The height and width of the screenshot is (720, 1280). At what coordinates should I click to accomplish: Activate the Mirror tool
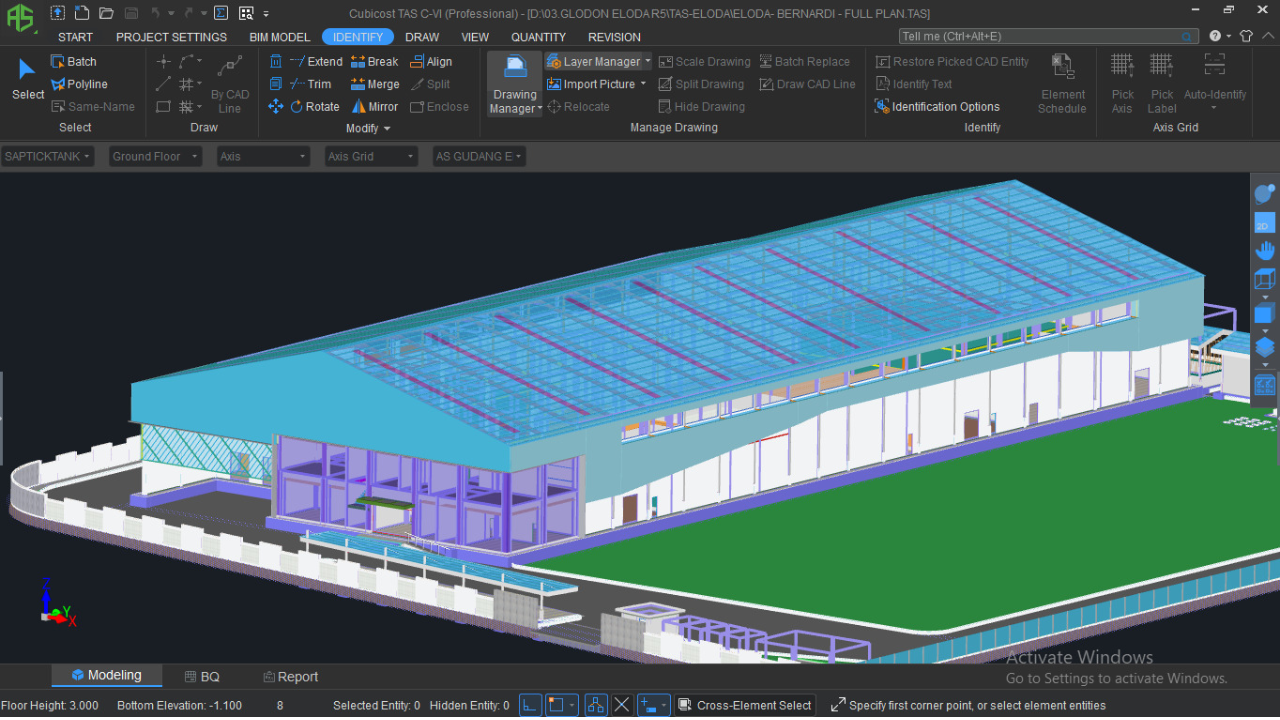coord(375,106)
